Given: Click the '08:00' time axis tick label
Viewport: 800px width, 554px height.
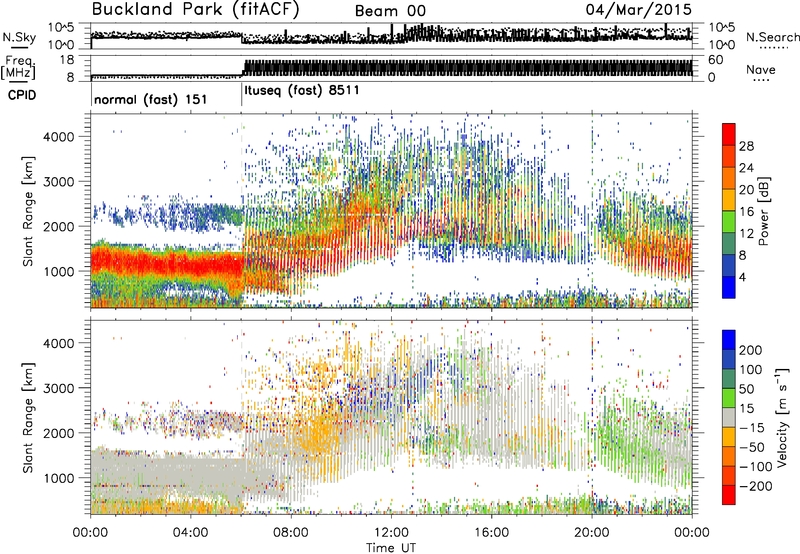Looking at the screenshot, I should tap(291, 533).
